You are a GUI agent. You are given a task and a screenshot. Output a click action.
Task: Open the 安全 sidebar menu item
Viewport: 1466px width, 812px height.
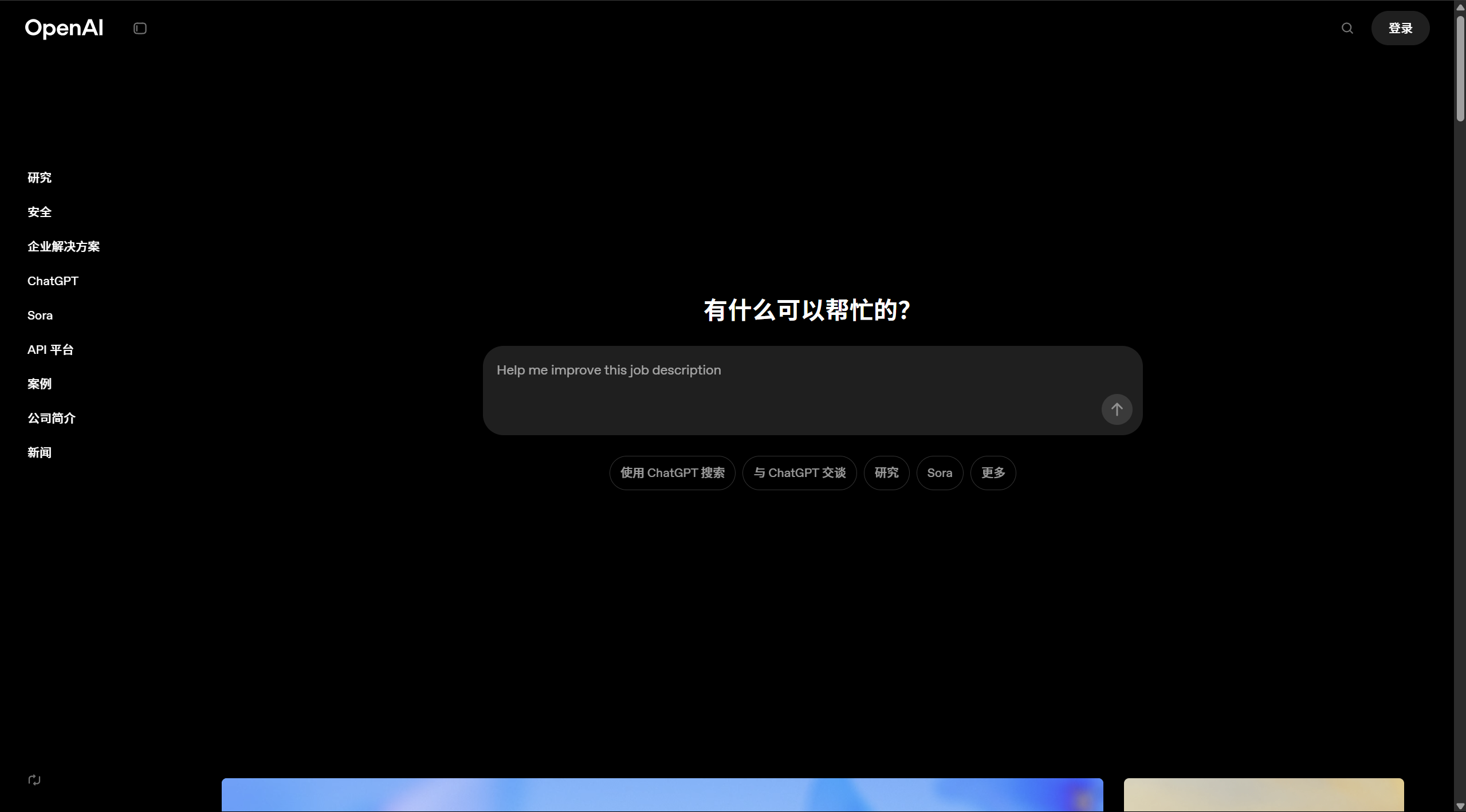[x=40, y=212]
